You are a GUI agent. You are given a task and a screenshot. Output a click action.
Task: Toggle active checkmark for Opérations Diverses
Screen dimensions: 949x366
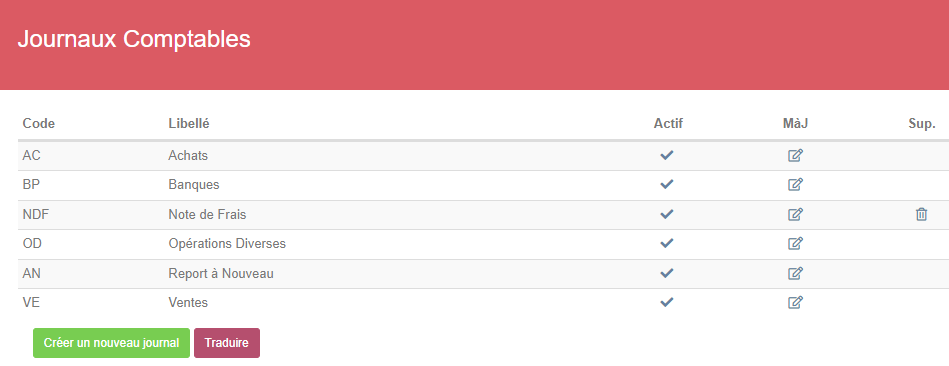(x=666, y=244)
